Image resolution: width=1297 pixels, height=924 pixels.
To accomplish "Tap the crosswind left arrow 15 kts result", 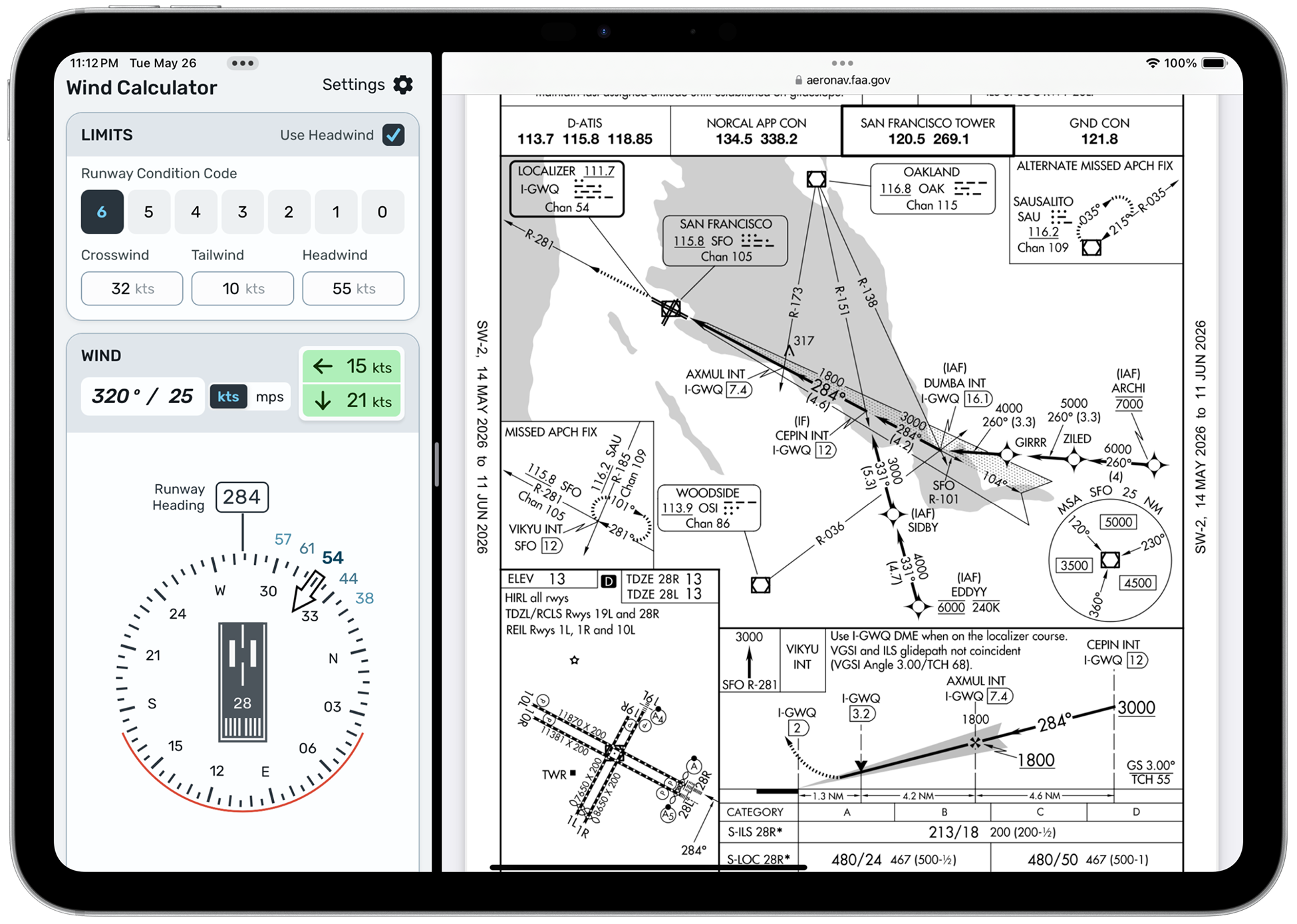I will click(x=352, y=367).
